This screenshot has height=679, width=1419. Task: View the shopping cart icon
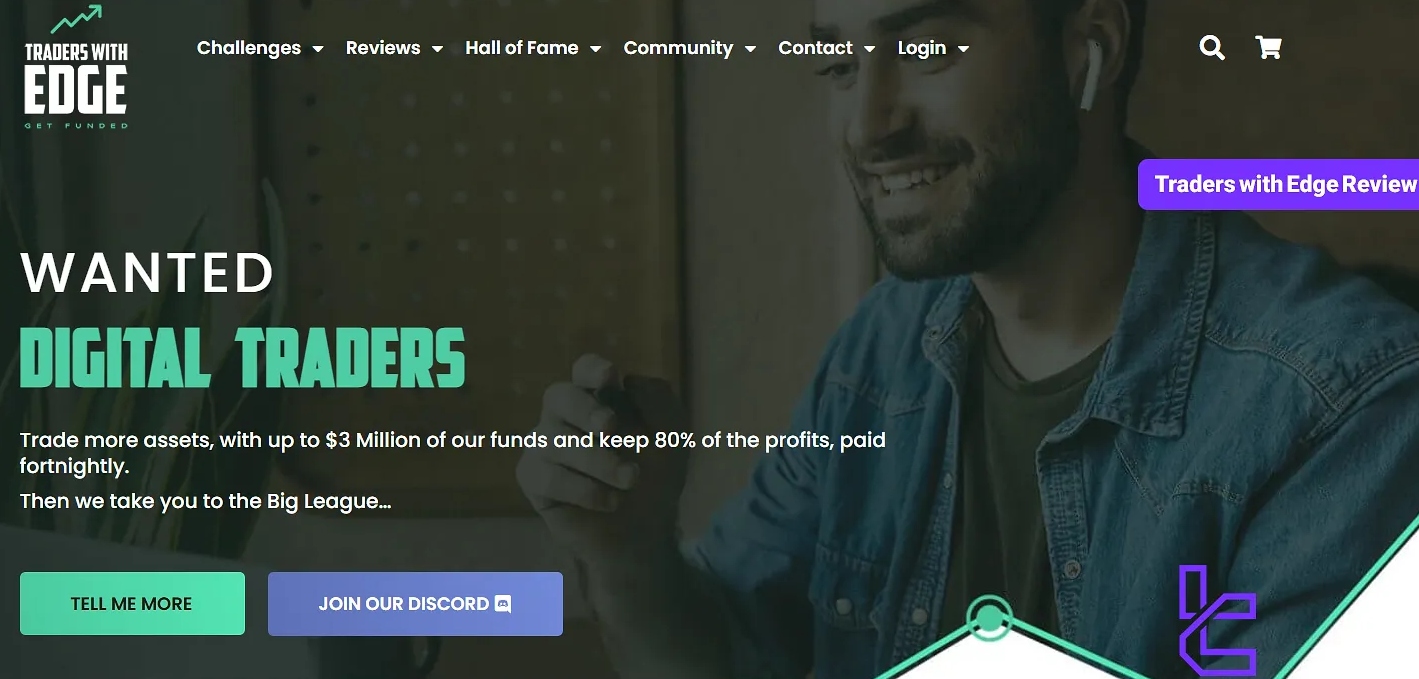tap(1269, 47)
